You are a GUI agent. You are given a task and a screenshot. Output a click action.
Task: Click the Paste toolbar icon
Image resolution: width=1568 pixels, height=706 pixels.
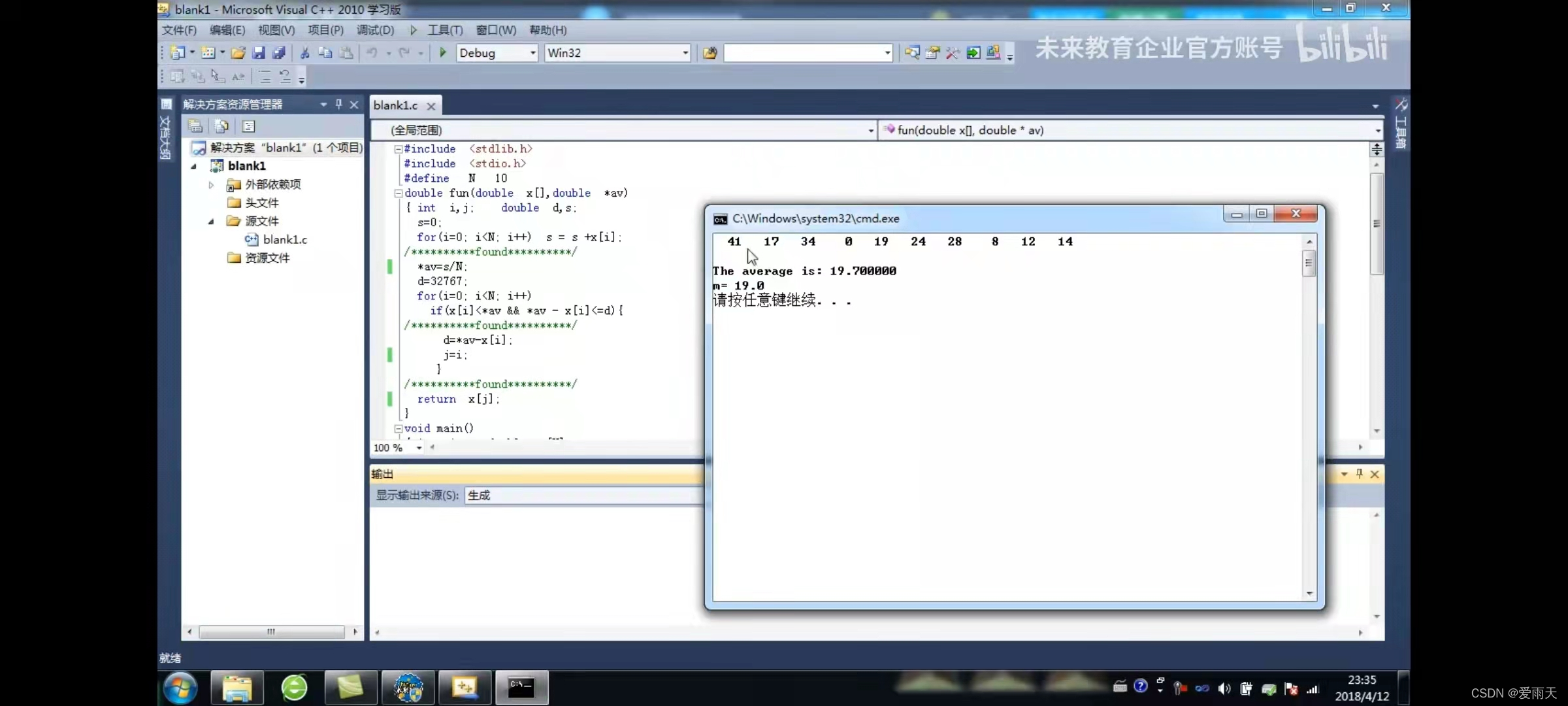point(346,53)
